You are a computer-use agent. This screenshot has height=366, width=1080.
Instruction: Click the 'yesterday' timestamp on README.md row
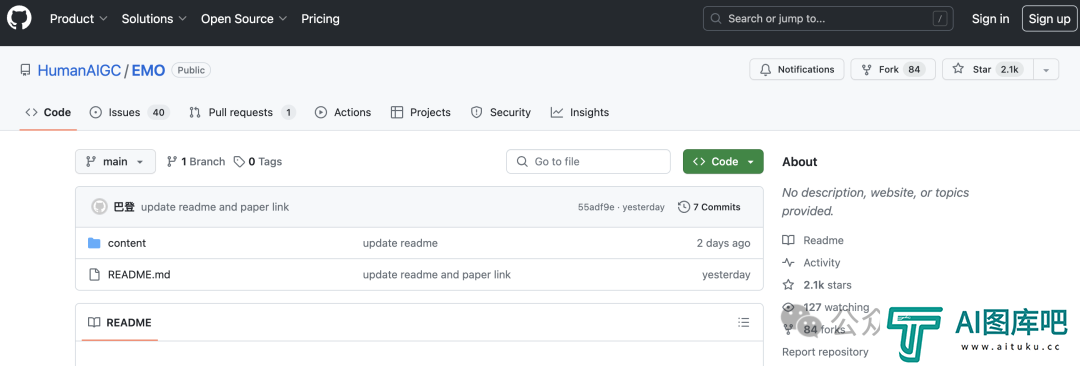[x=726, y=274]
